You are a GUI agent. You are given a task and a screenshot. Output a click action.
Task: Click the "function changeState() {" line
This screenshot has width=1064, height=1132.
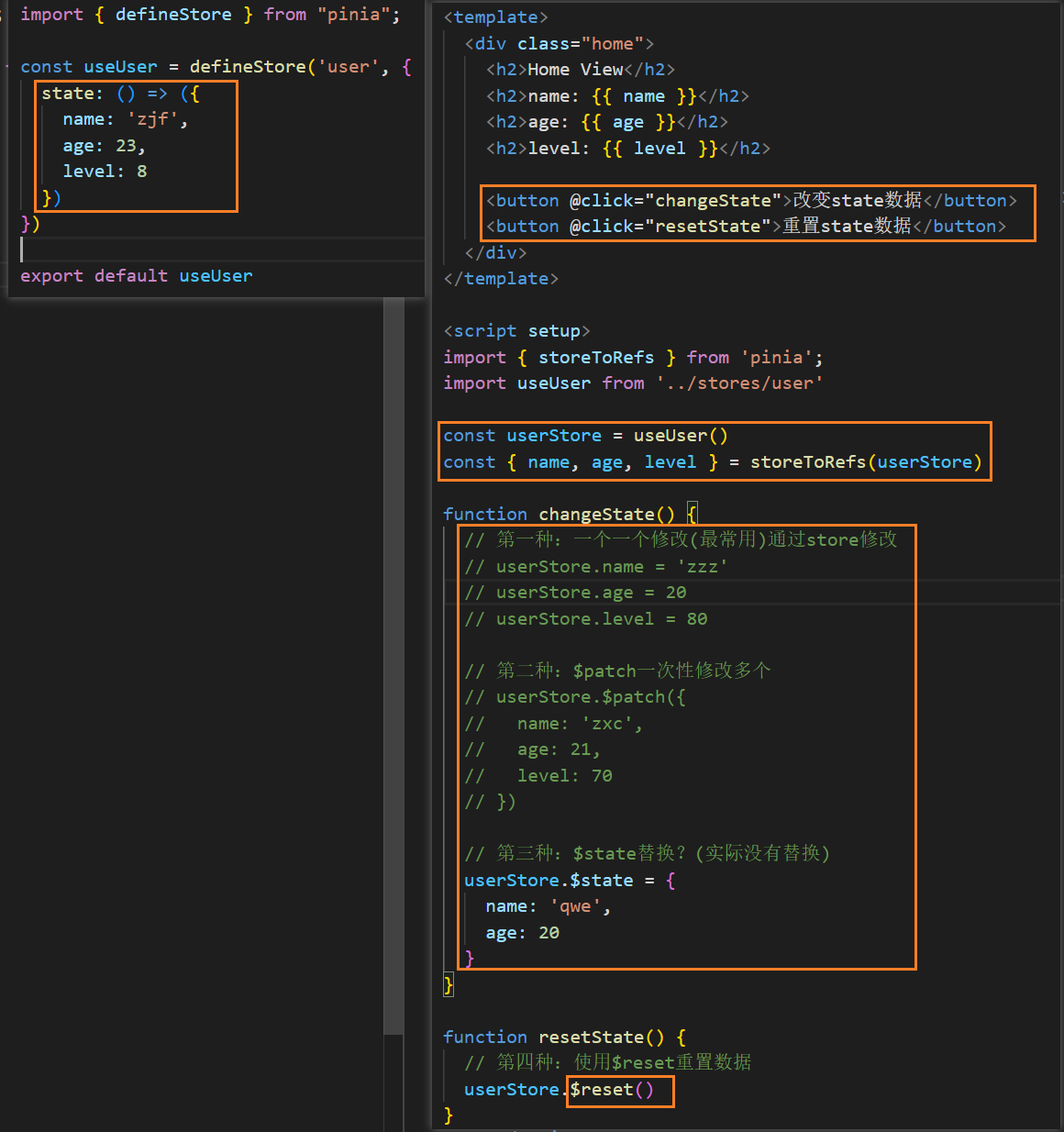click(571, 515)
